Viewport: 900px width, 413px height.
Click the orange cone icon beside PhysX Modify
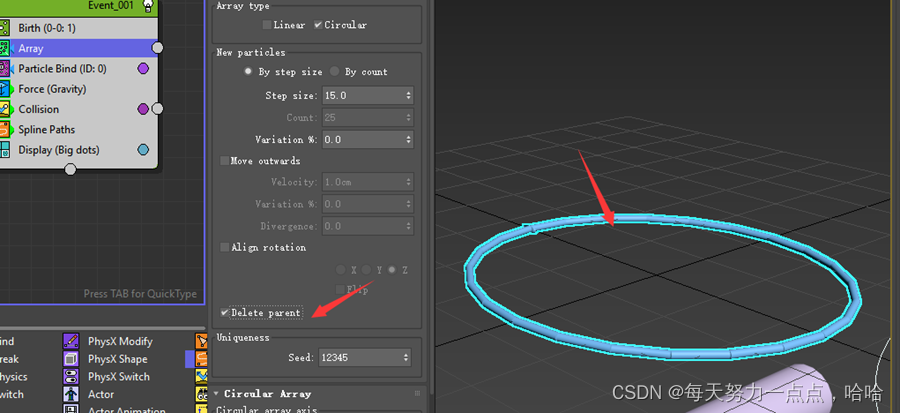201,341
